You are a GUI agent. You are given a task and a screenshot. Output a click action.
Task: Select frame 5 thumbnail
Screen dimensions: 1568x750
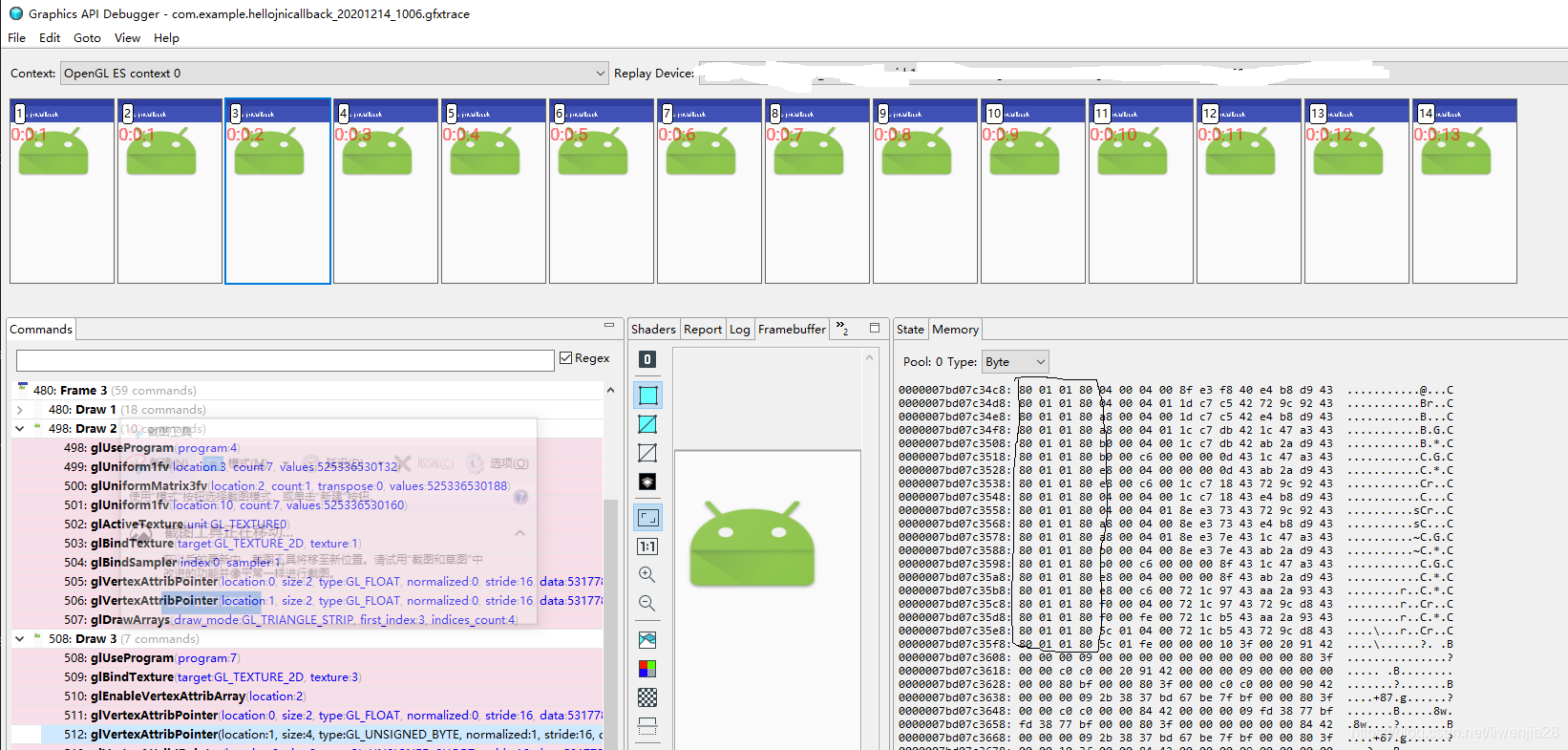(494, 191)
